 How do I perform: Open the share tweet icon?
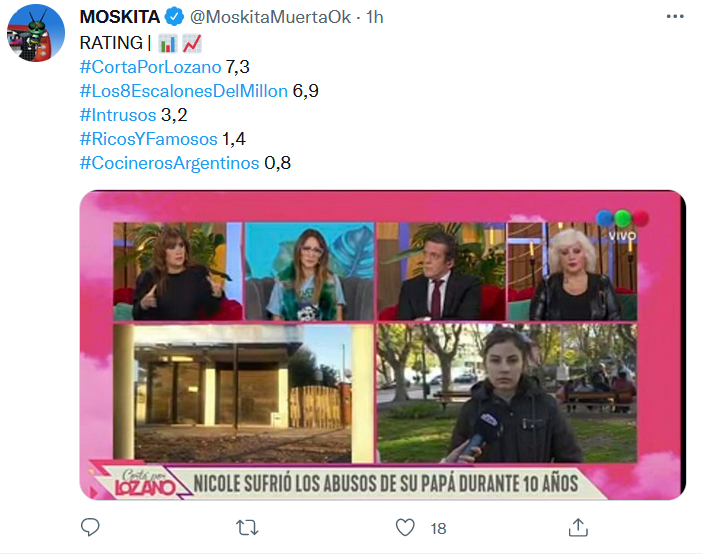pyautogui.click(x=578, y=527)
